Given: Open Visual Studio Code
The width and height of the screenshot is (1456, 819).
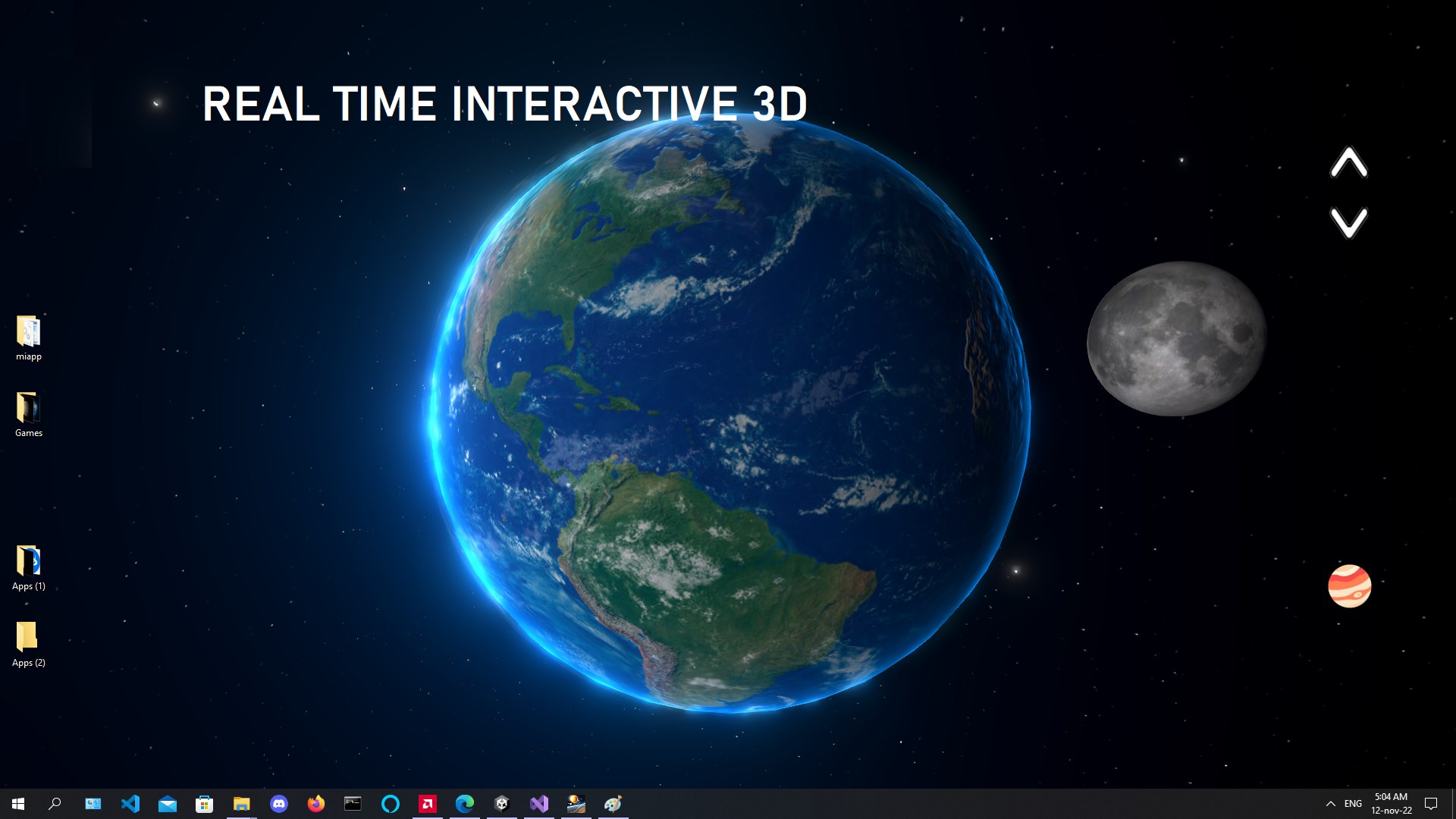Looking at the screenshot, I should [130, 804].
